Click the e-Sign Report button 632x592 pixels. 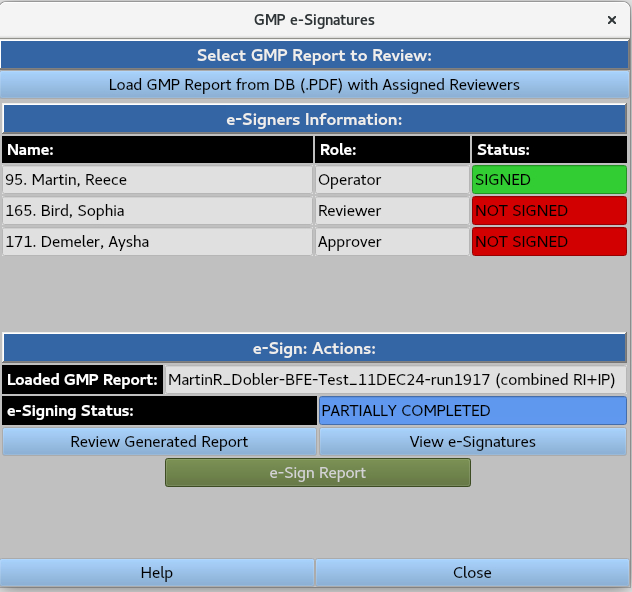click(318, 472)
